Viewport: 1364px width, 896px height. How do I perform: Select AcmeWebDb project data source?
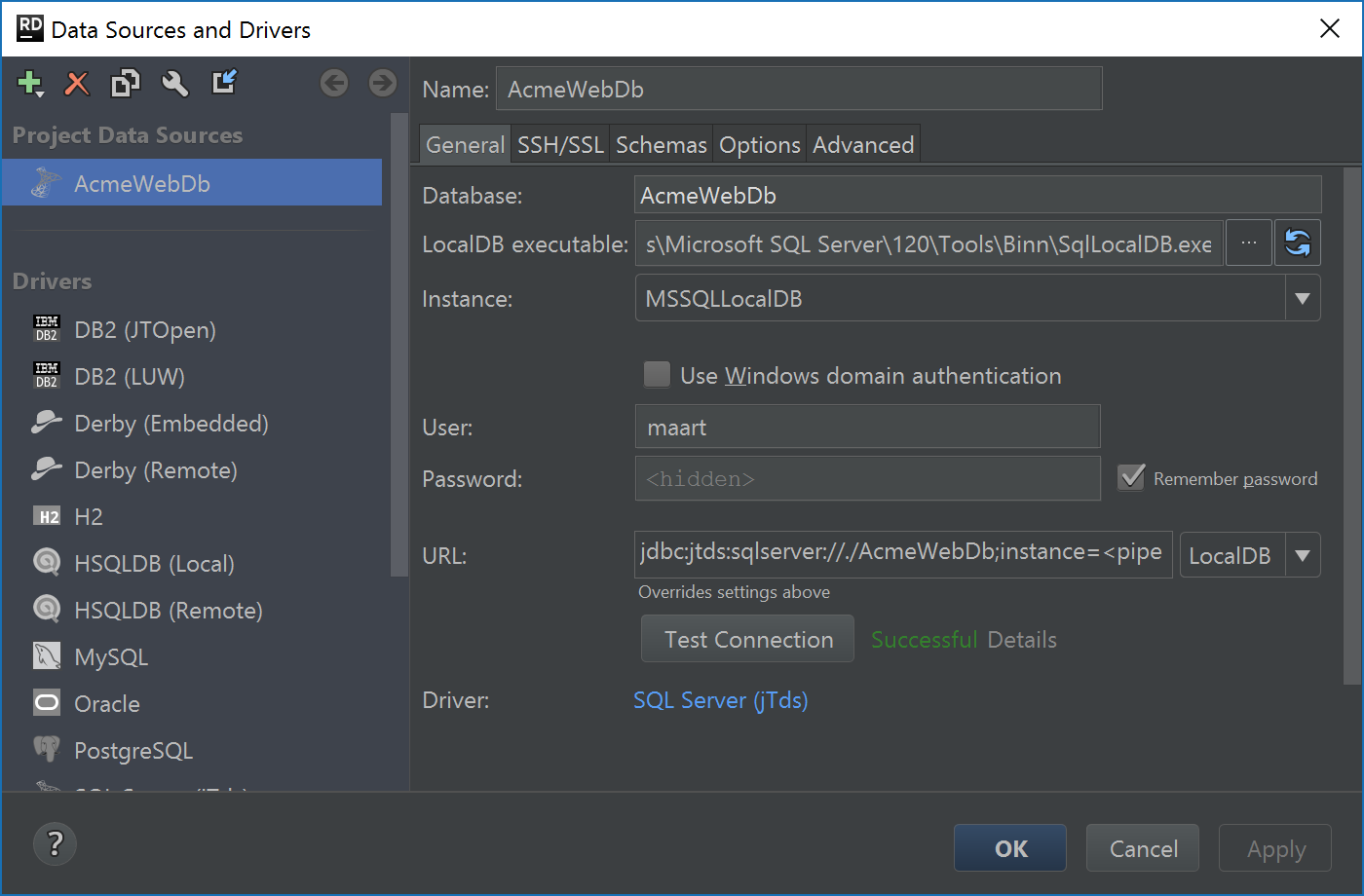192,183
